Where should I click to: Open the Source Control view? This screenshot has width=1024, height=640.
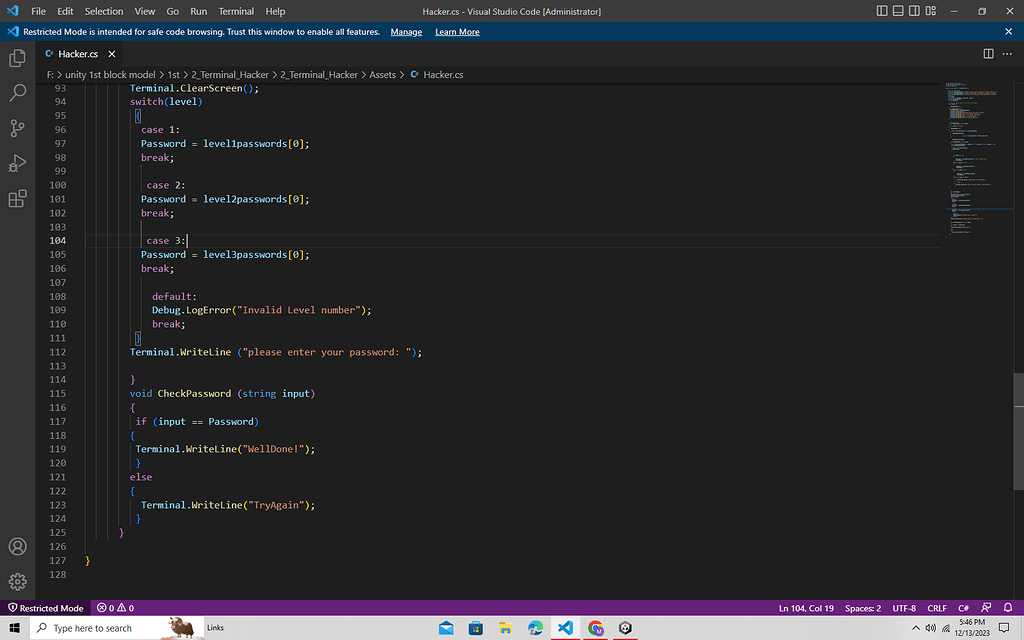click(x=18, y=128)
